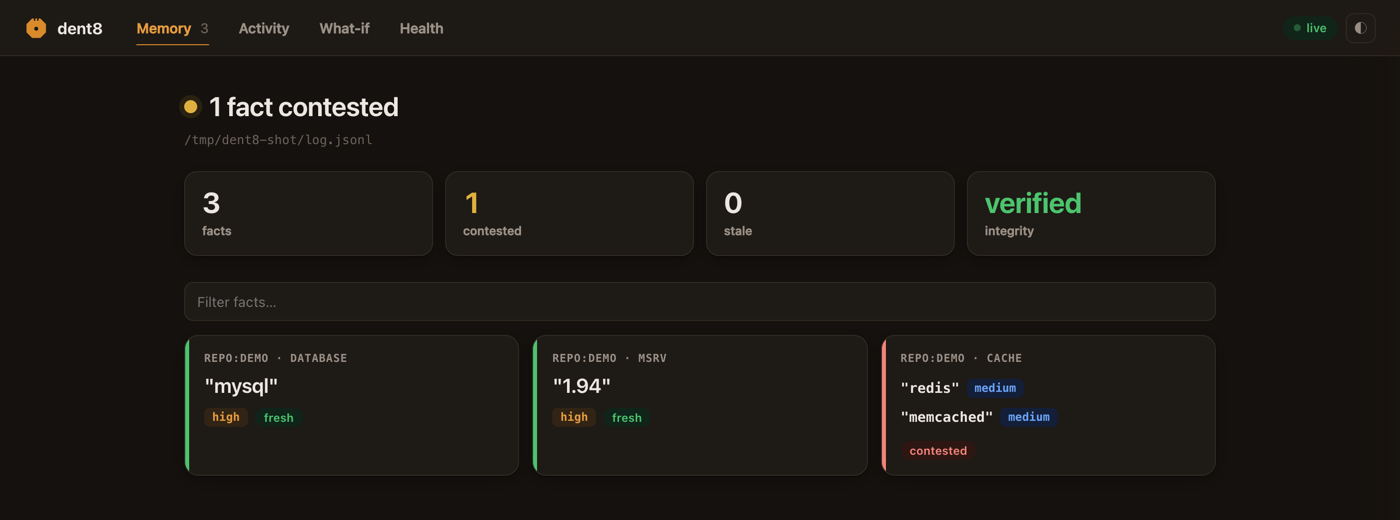Click the /tmp/dent8-shot/log.jsonl path text
The image size is (1400, 520).
pyautogui.click(x=278, y=140)
